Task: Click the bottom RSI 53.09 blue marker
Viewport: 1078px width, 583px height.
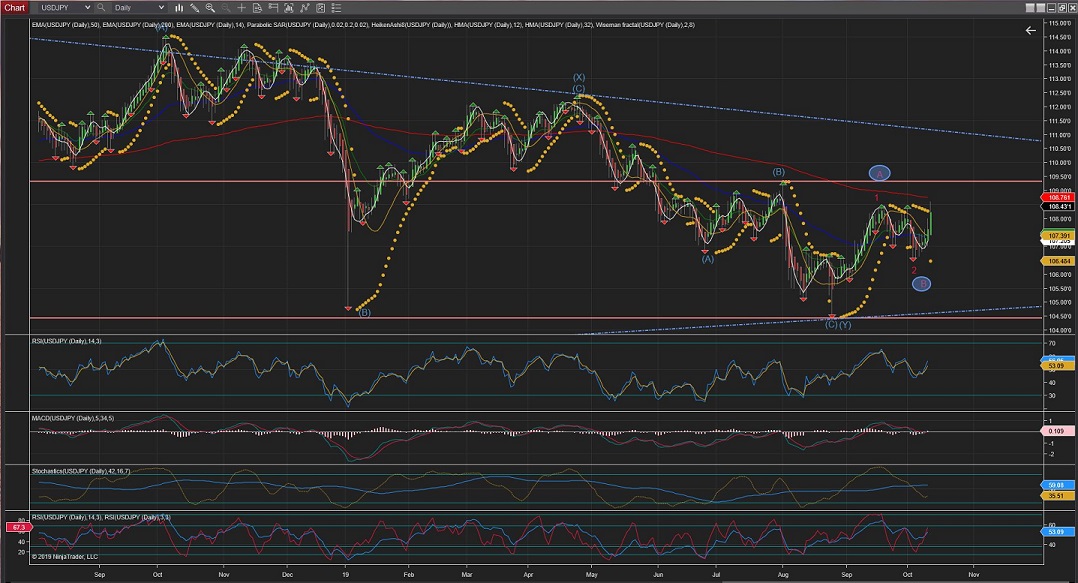Action: [1057, 531]
